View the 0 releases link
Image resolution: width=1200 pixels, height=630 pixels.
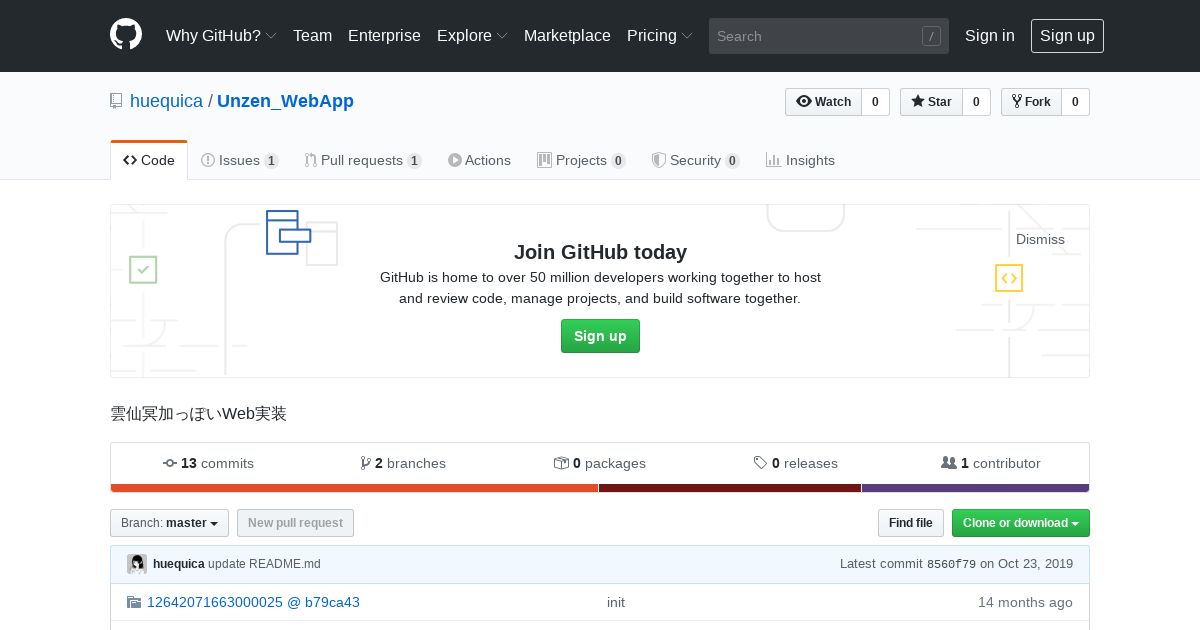pyautogui.click(x=796, y=463)
